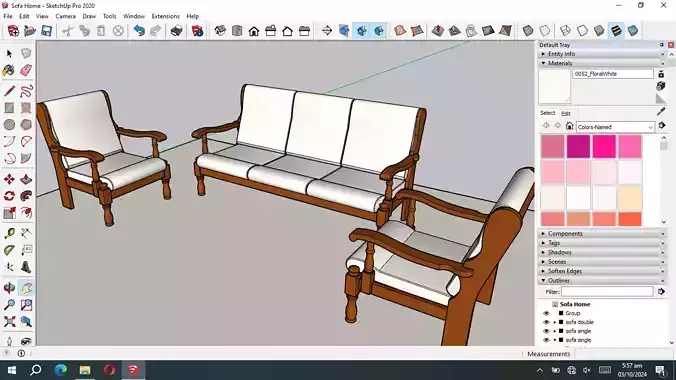The width and height of the screenshot is (676, 380).
Task: Click the material name field 0052_FloralWhite
Action: coord(613,74)
